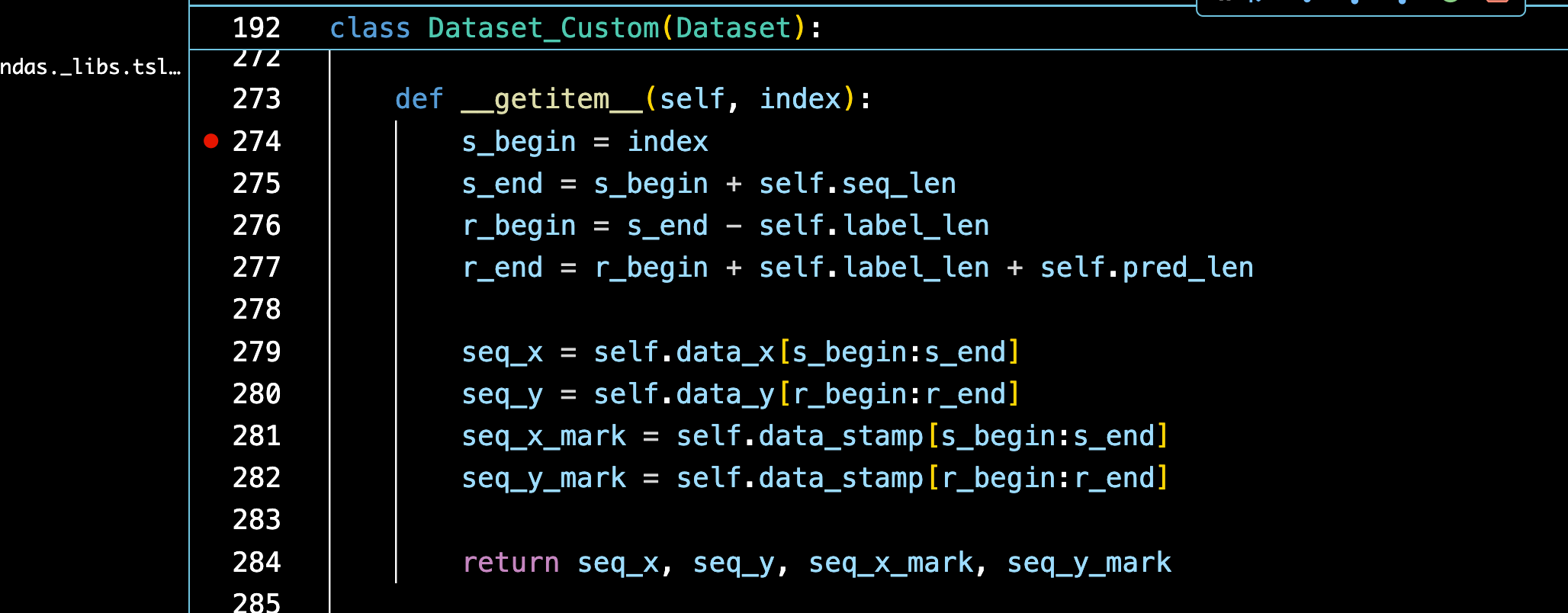Click line number 276 in the gutter
Image resolution: width=1568 pixels, height=613 pixels.
pos(256,226)
